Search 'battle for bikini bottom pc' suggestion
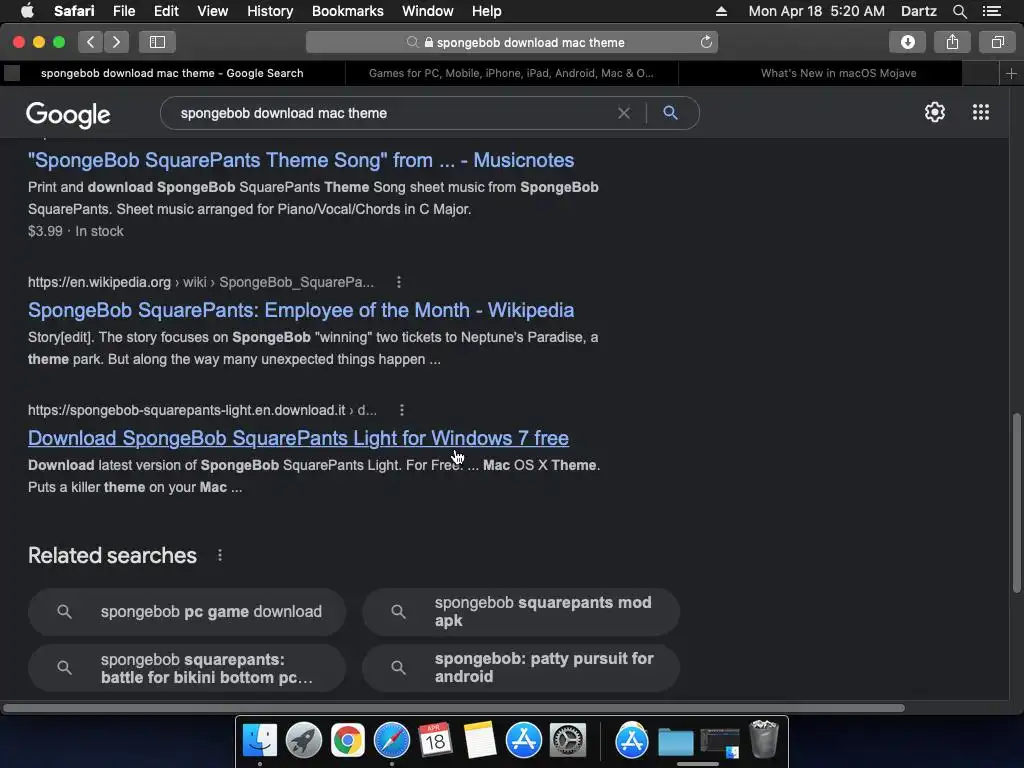 tap(187, 668)
